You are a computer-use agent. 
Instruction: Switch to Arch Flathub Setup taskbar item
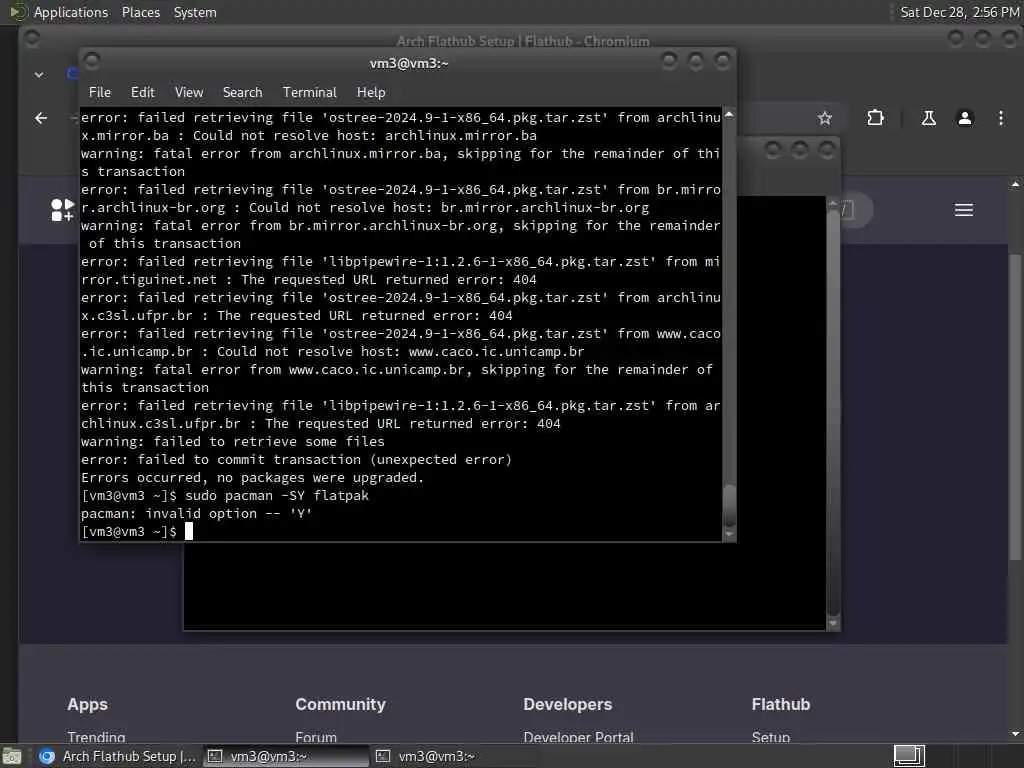118,756
